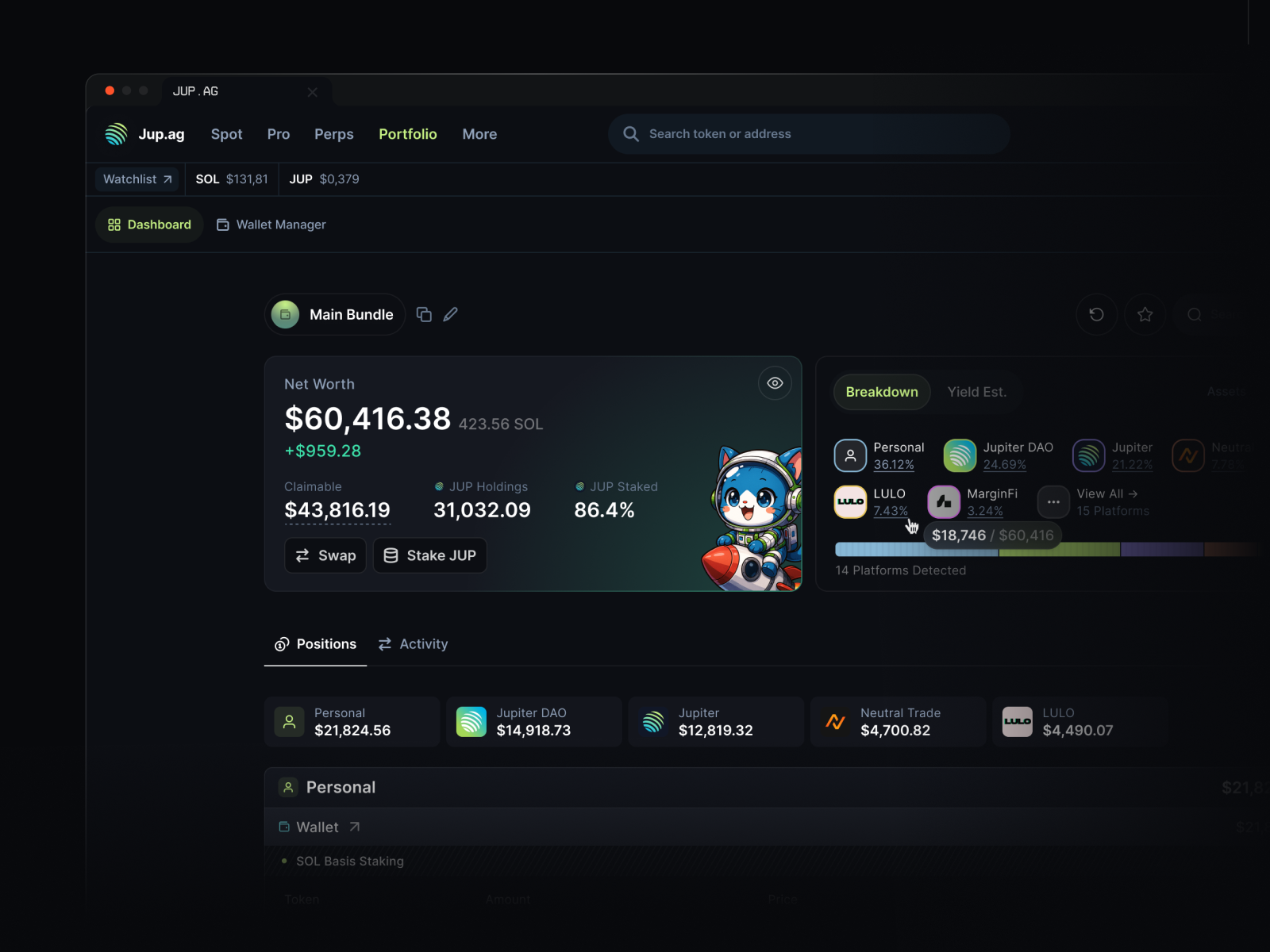Select the Breakdown tab
The width and height of the screenshot is (1270, 952).
coord(882,392)
